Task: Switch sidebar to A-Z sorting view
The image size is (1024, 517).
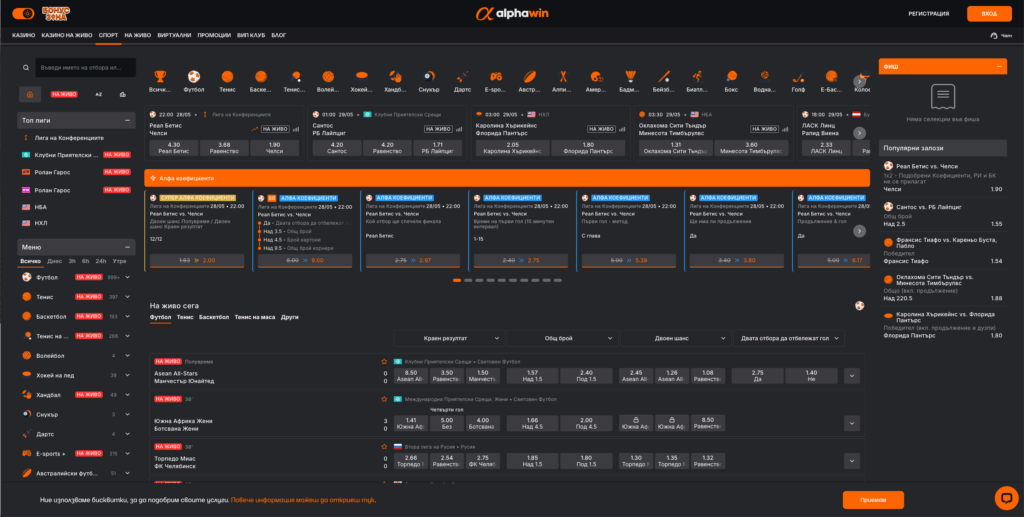Action: (98, 94)
